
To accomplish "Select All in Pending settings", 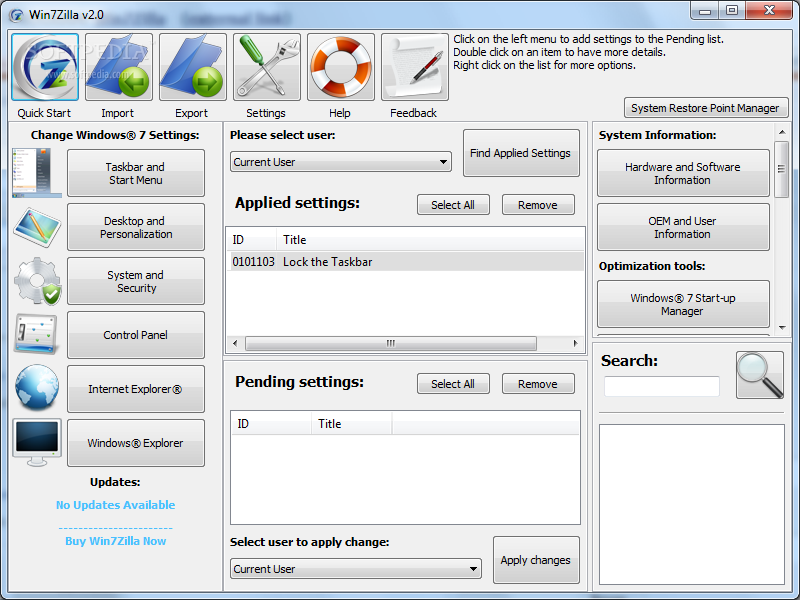I will click(x=453, y=384).
